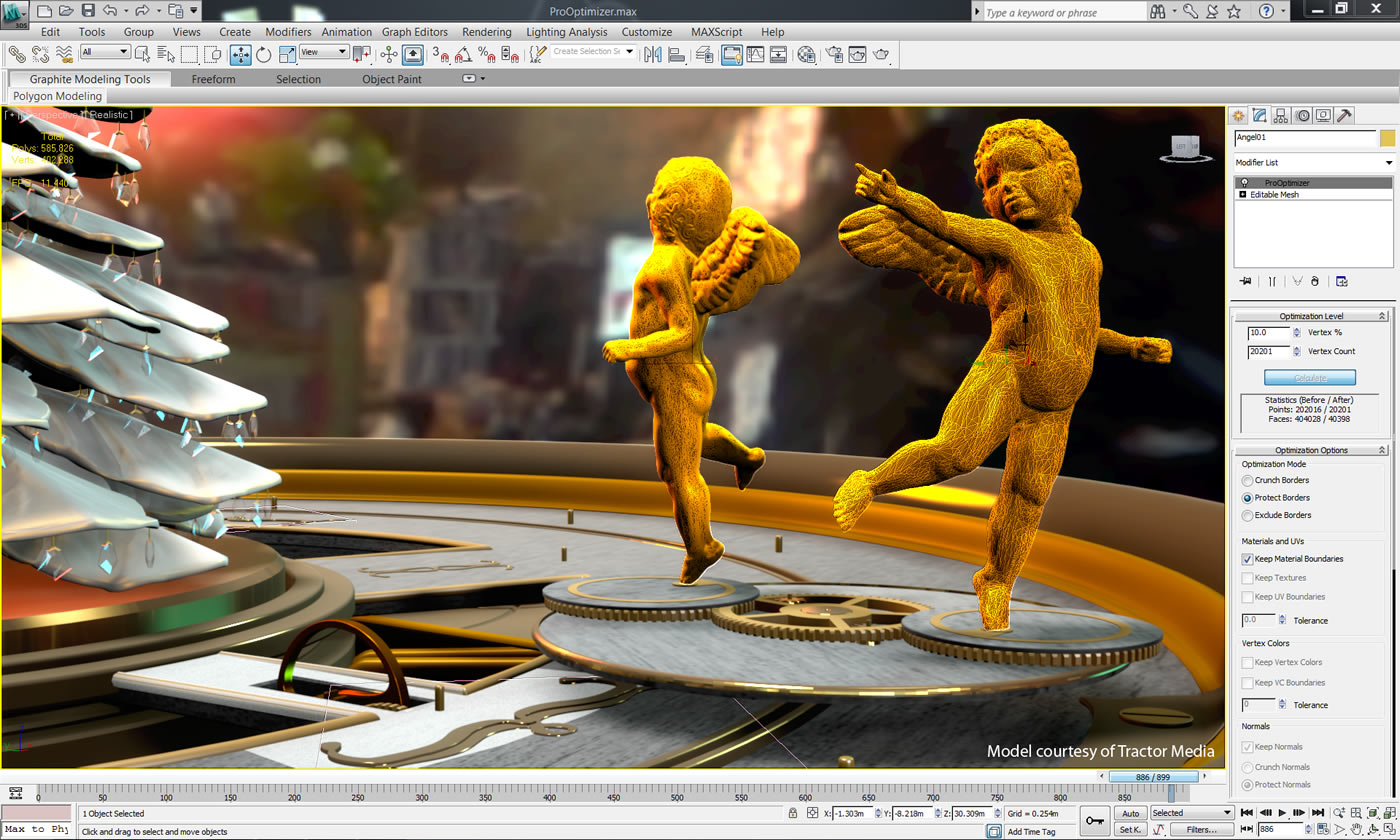
Task: Open the View reference coordinate dropdown
Action: coord(324,52)
